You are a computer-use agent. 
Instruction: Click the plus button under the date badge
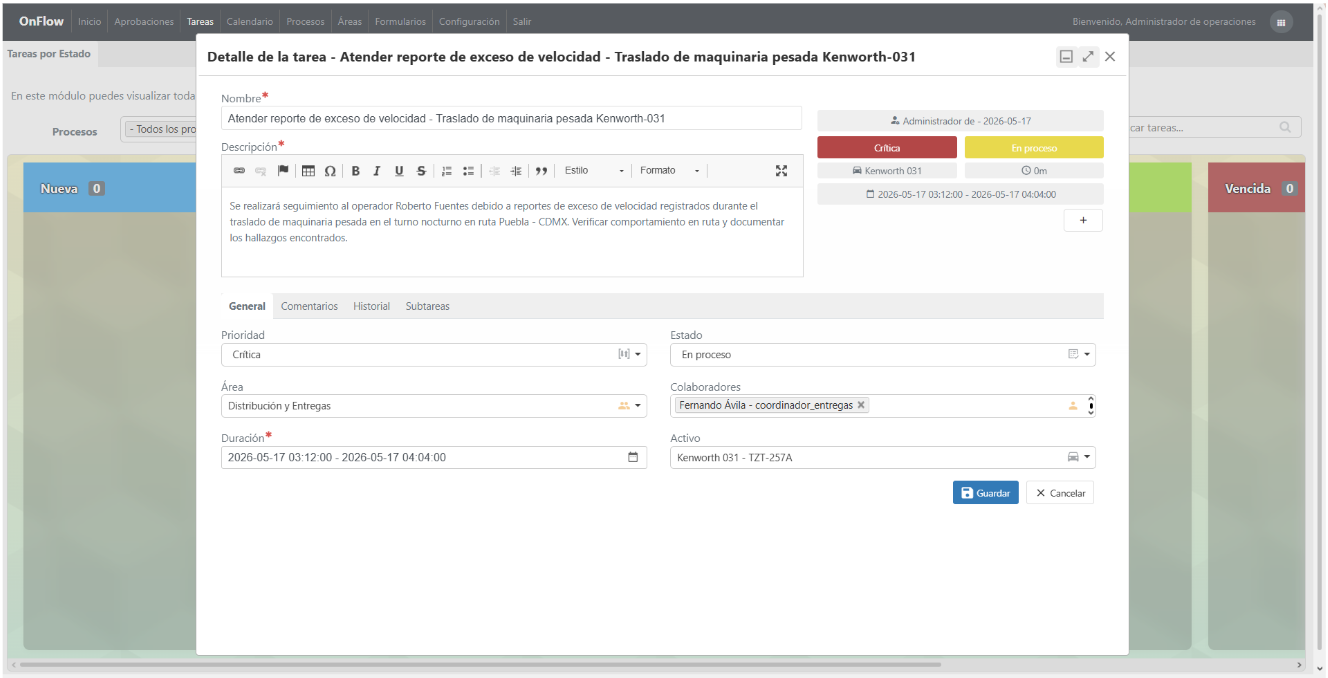point(1083,220)
